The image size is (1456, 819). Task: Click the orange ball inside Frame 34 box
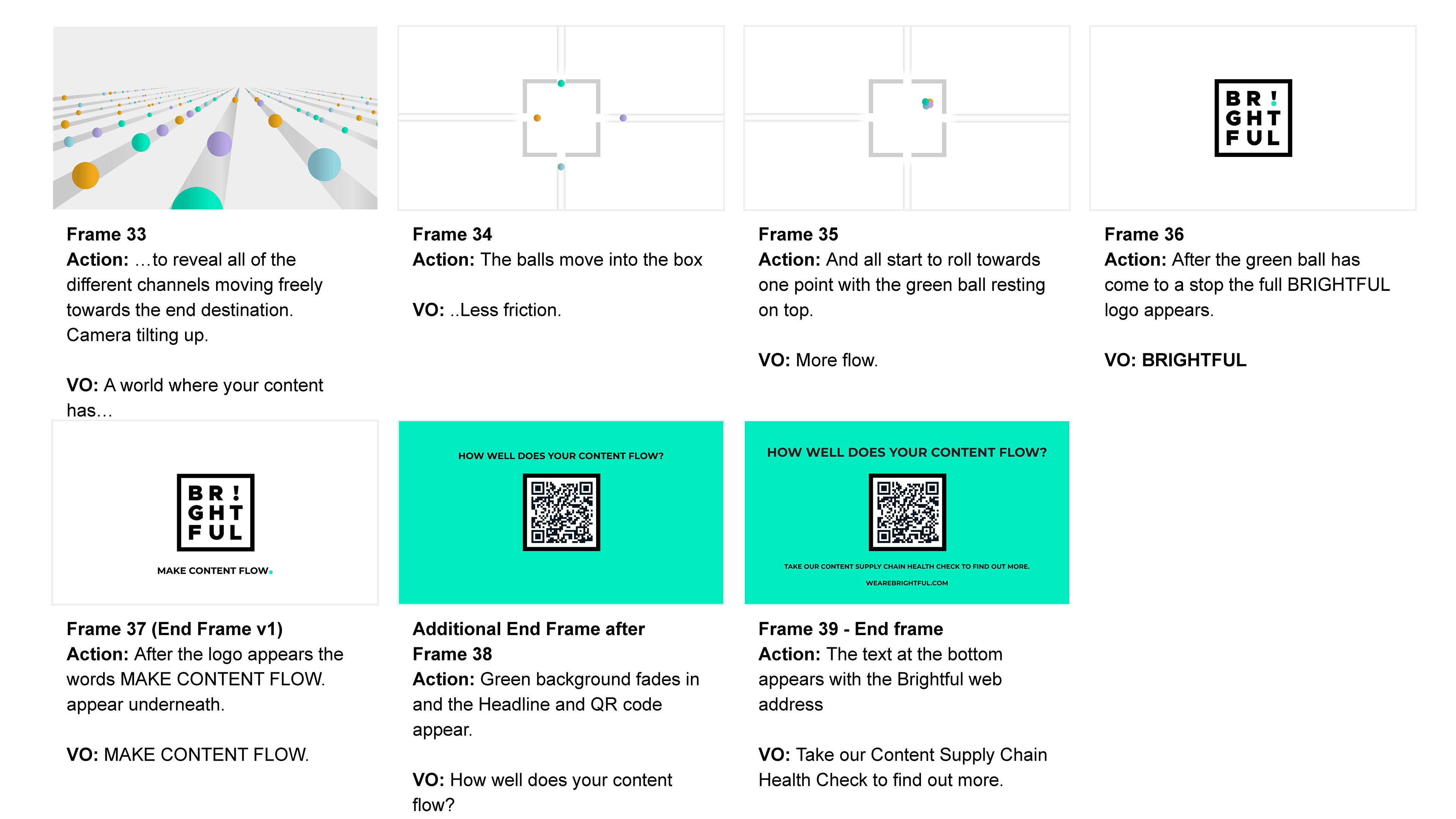click(x=538, y=118)
